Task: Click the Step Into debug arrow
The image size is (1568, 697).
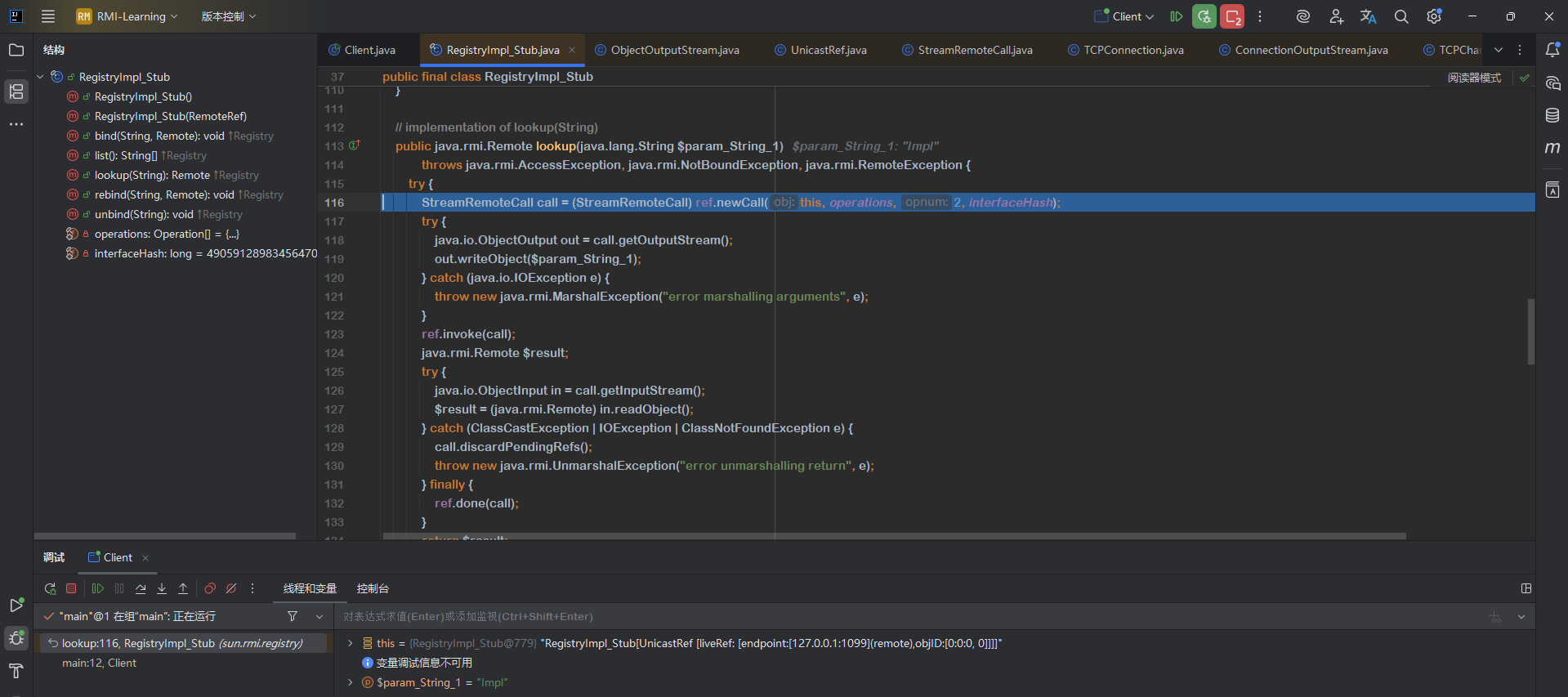Action: tap(162, 588)
